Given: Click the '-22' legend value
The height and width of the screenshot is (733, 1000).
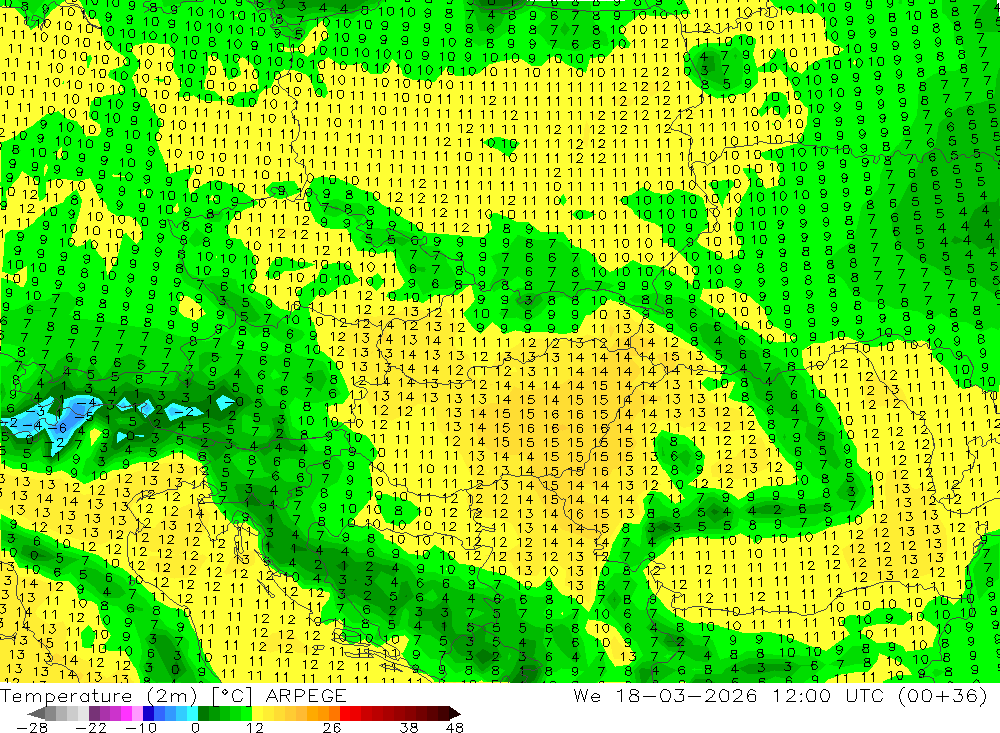Looking at the screenshot, I should coord(91,727).
